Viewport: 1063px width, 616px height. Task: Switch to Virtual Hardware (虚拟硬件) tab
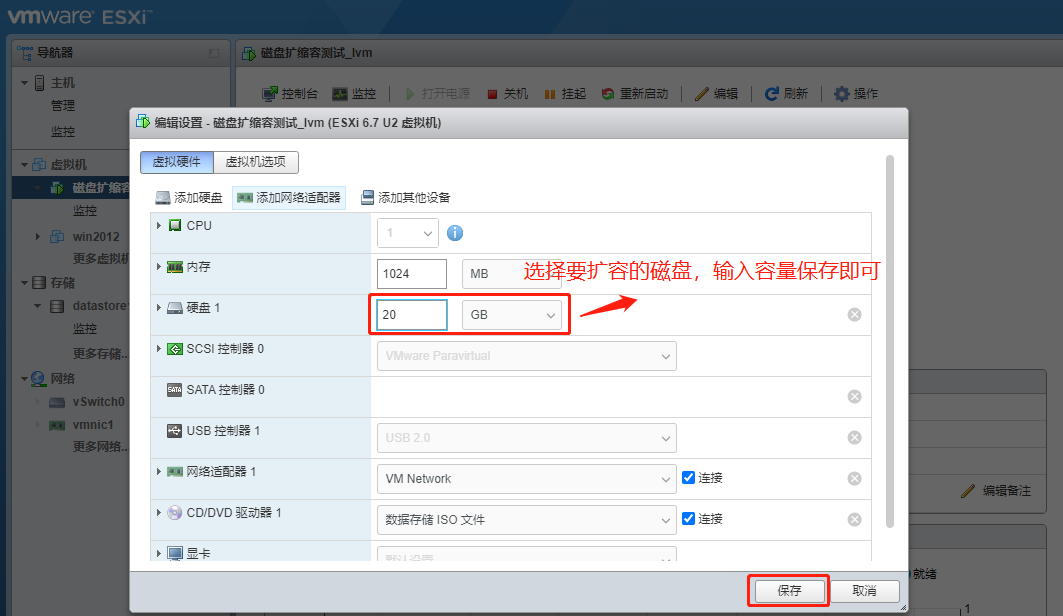pos(177,162)
